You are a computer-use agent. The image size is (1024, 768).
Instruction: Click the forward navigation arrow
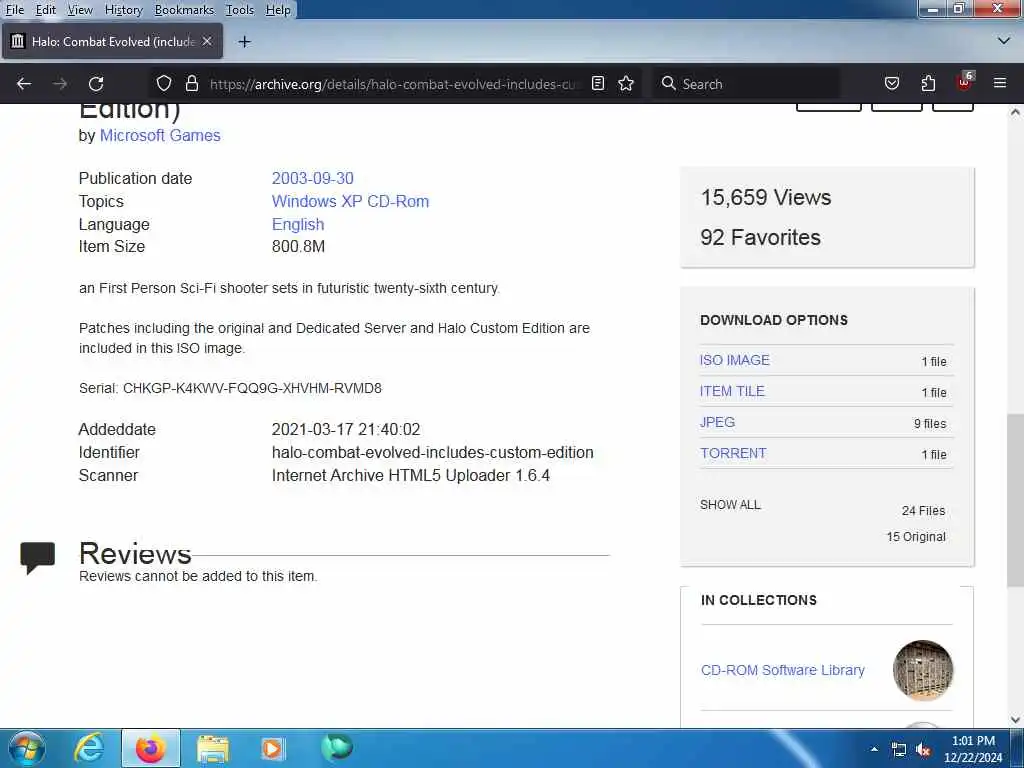click(x=59, y=84)
